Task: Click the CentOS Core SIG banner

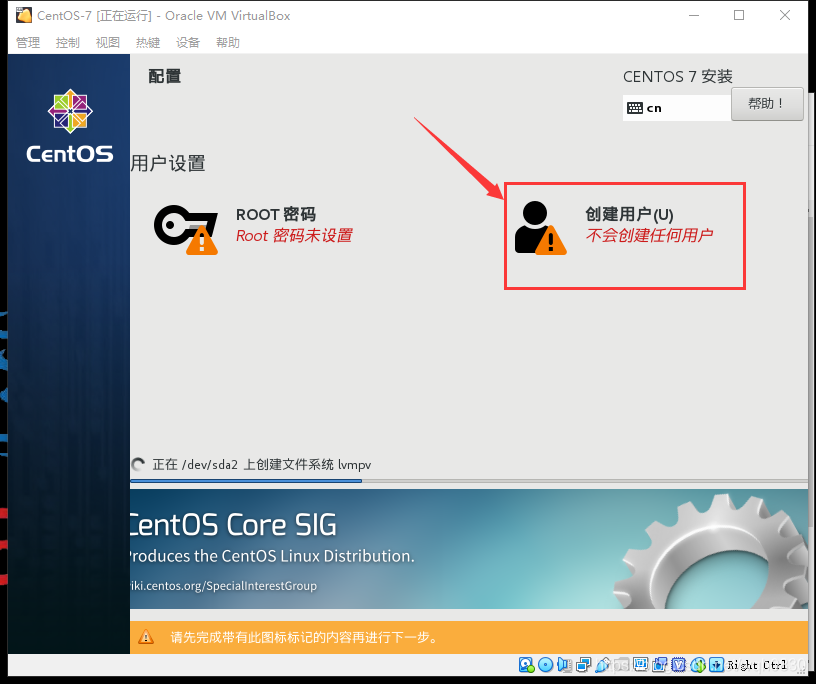Action: 468,549
